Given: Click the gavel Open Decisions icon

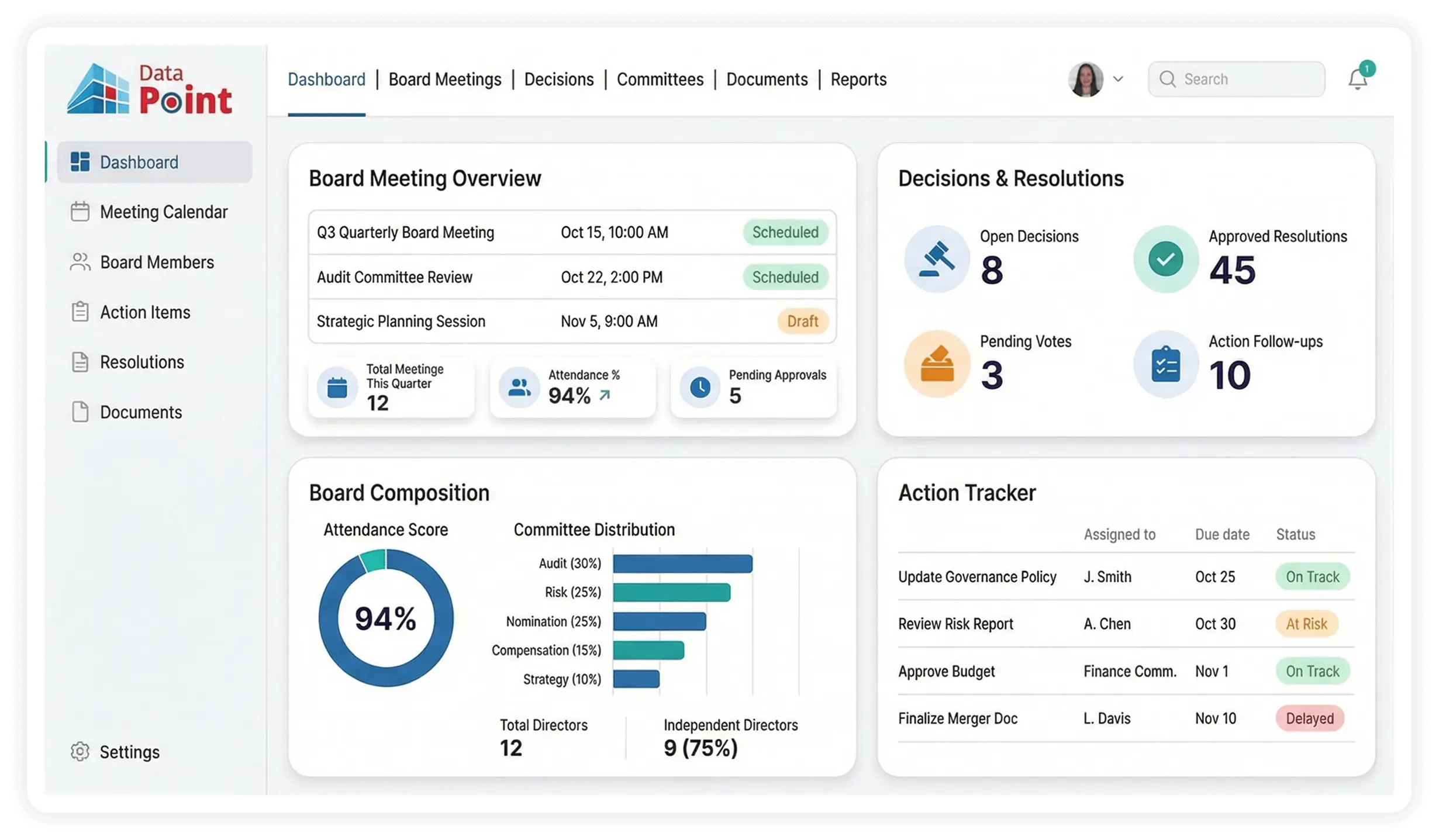Looking at the screenshot, I should (937, 259).
